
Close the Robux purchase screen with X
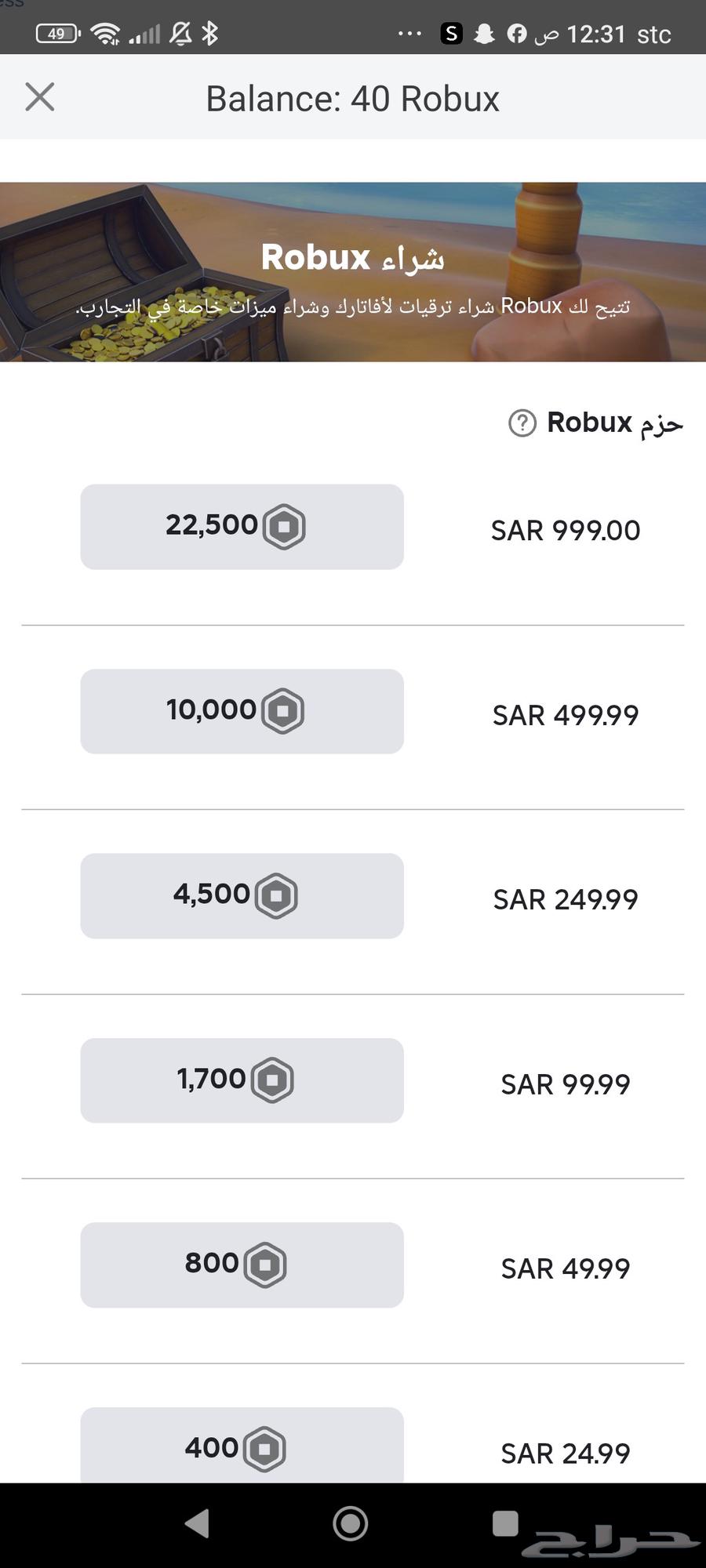coord(39,97)
